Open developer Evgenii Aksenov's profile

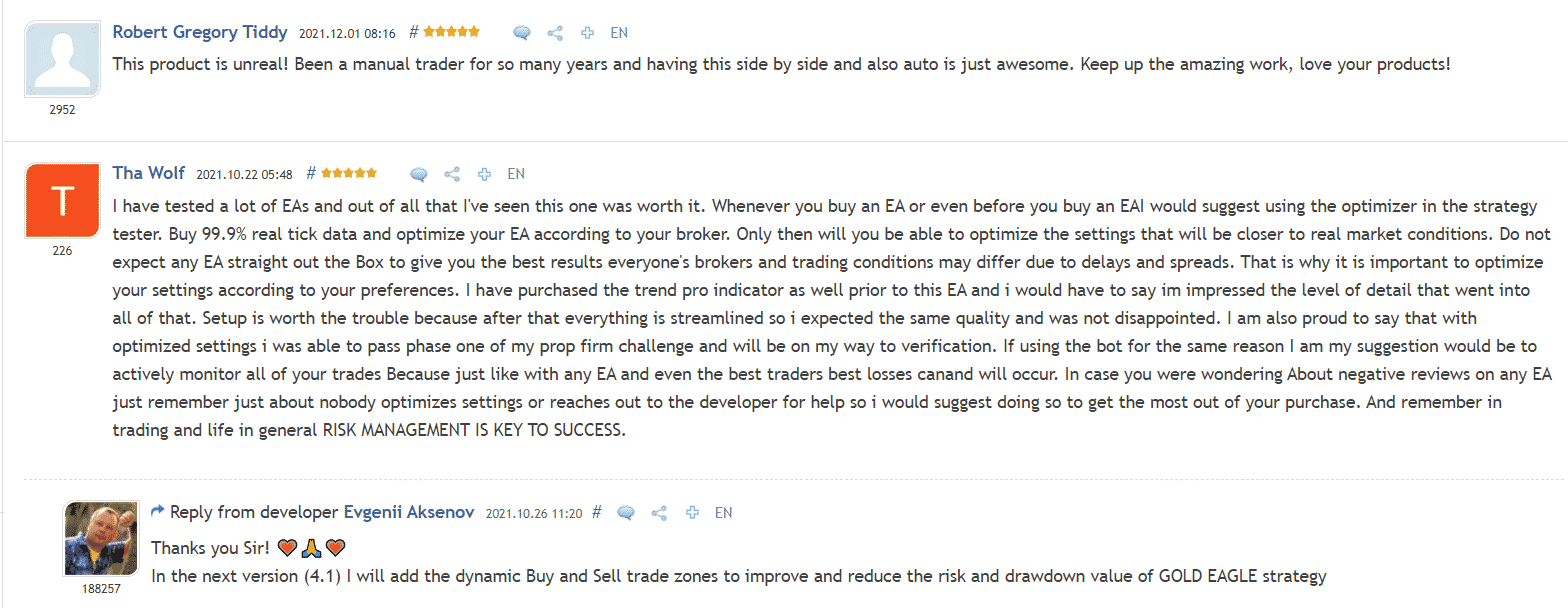410,512
